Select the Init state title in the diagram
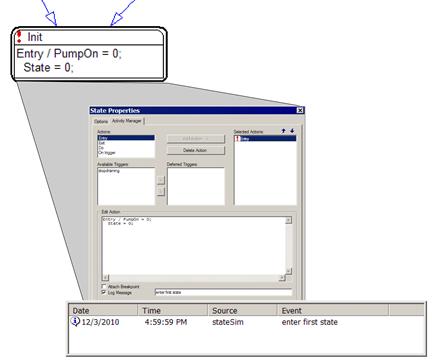432x362 pixels. tap(35, 37)
